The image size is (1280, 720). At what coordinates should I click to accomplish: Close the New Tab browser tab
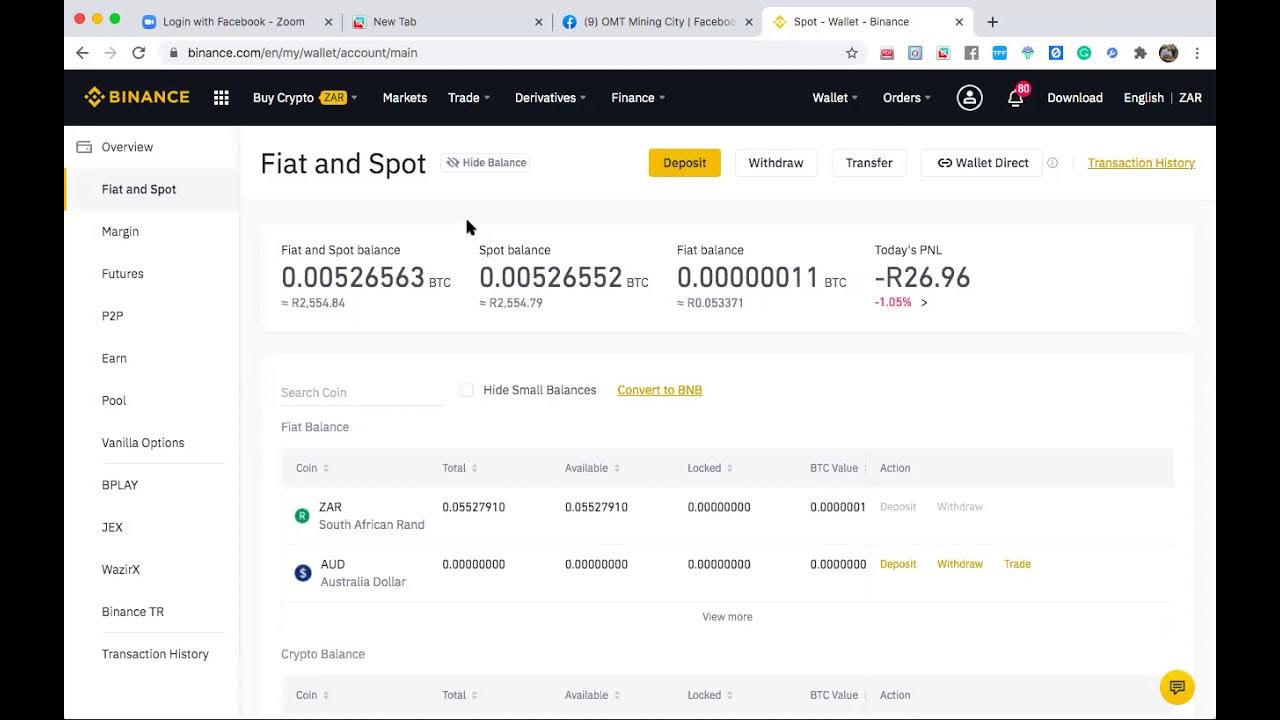pos(539,21)
